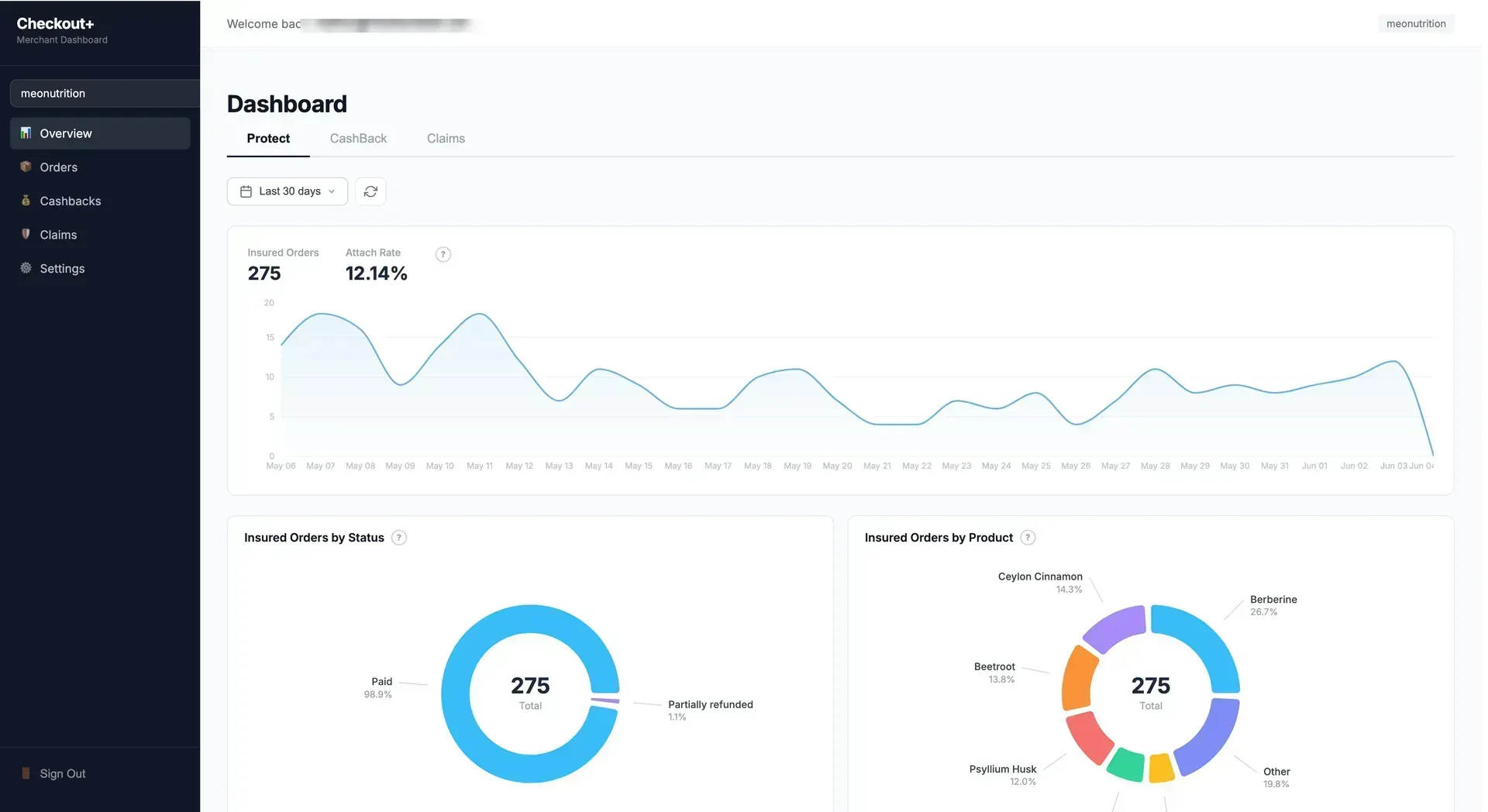Click the Settings gear icon in sidebar
Image resolution: width=1488 pixels, height=812 pixels.
(26, 268)
